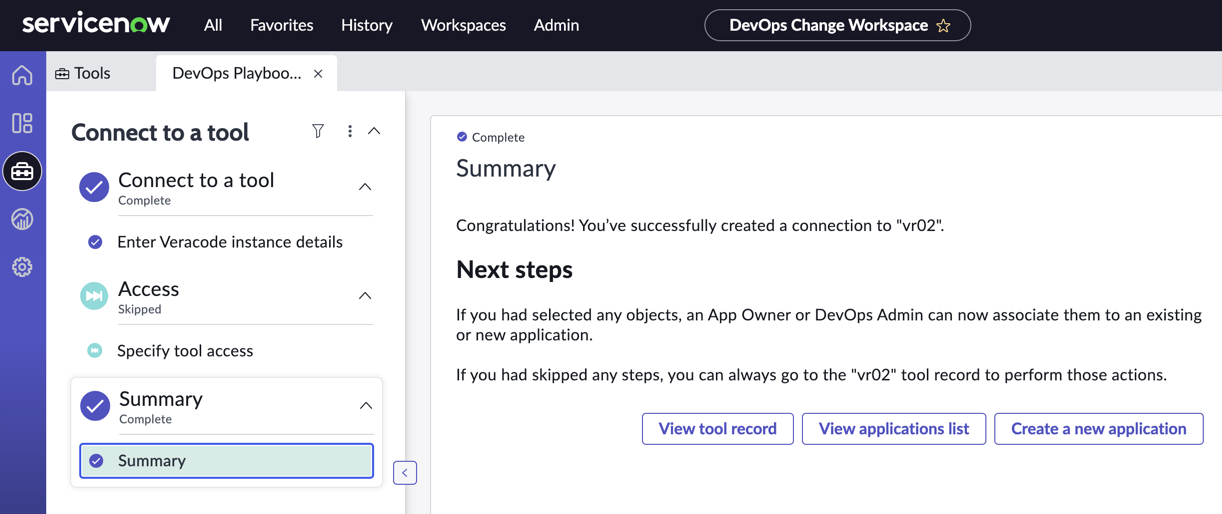Open the list view sidebar icon

[x=22, y=123]
